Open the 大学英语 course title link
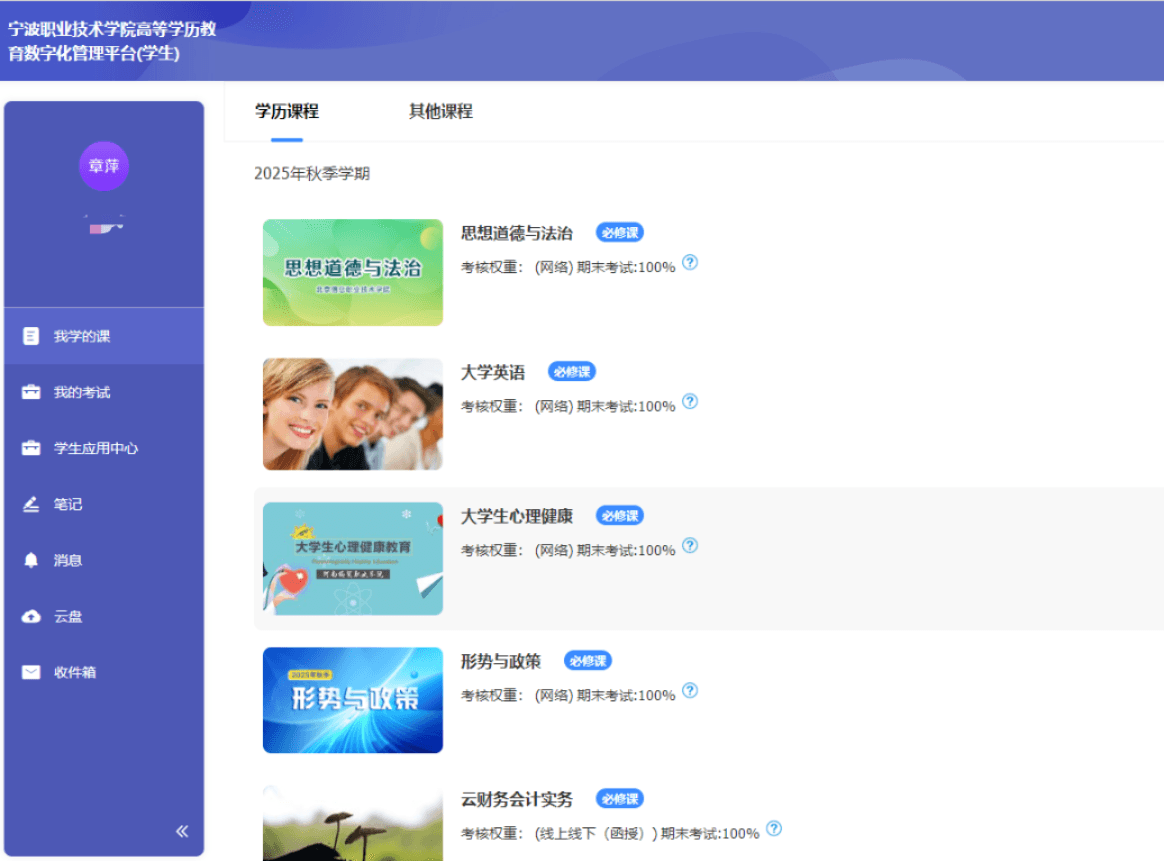Viewport: 1164px width, 861px height. point(492,372)
